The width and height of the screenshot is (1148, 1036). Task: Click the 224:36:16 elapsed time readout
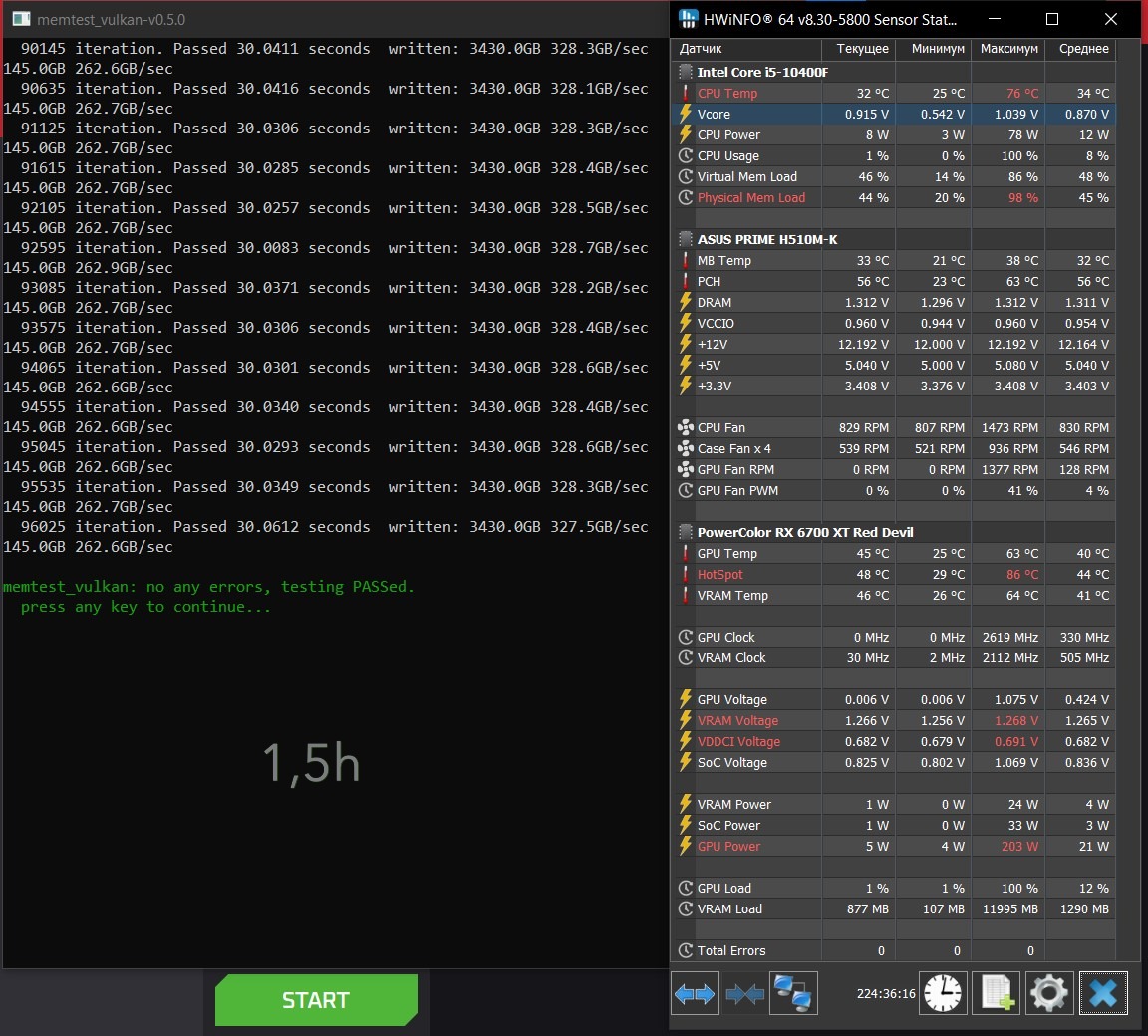pos(886,993)
